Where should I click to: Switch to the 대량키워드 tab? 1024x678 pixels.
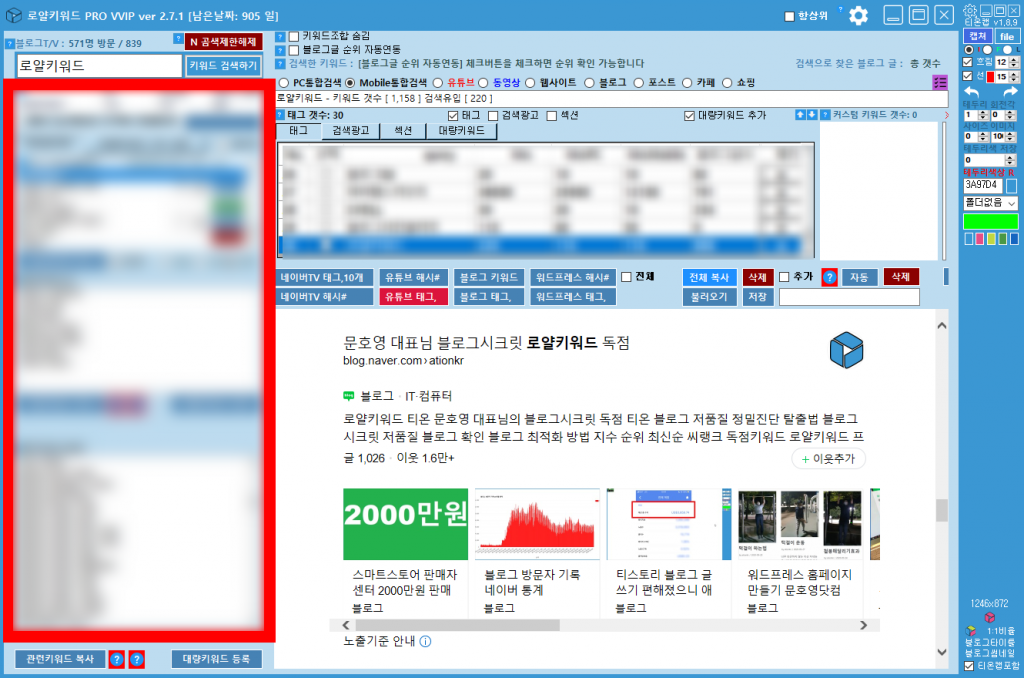coord(462,131)
